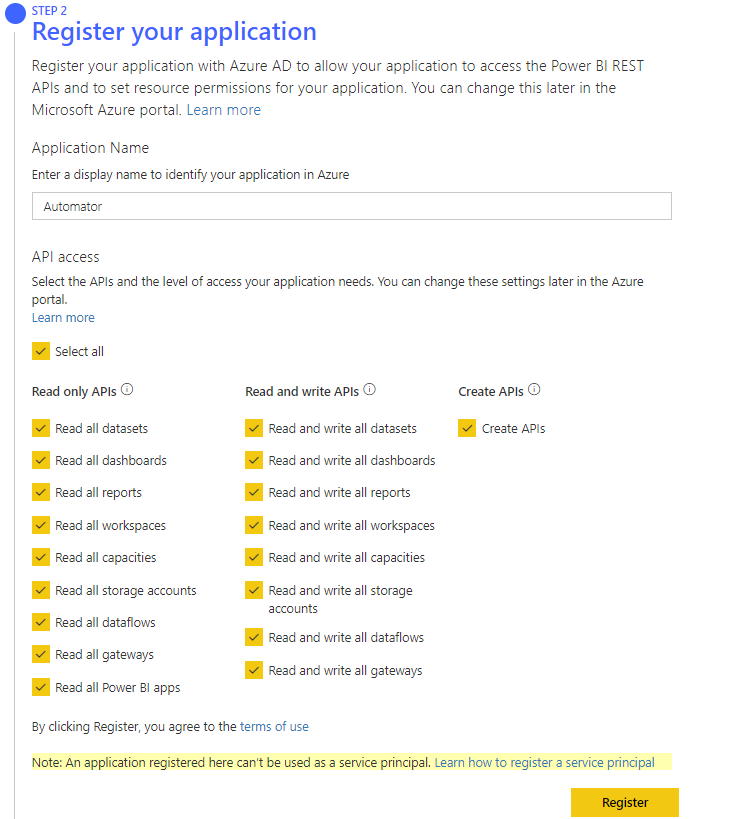Open the terms of use link
This screenshot has height=819, width=729.
274,727
